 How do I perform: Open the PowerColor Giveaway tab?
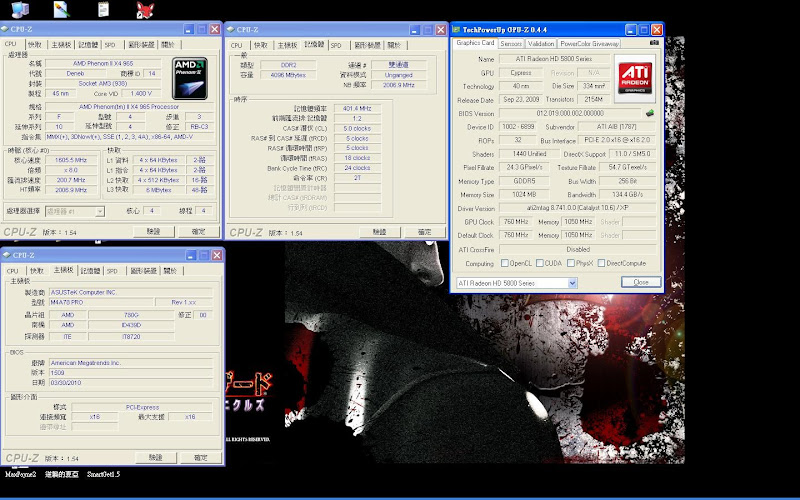(589, 44)
